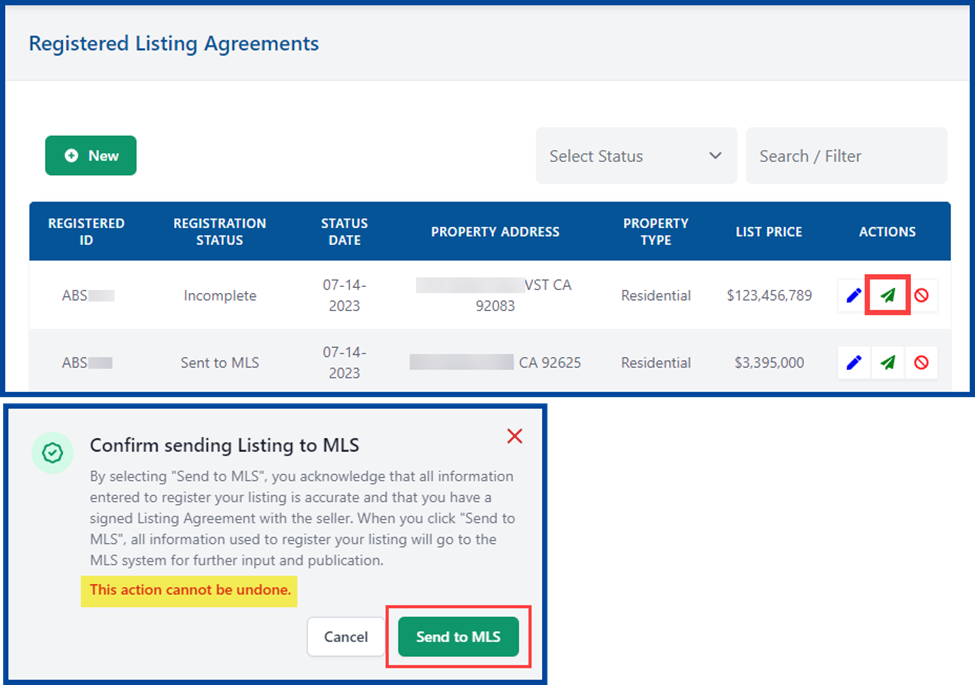This screenshot has width=975, height=685.
Task: Create a New listing agreement
Action: [x=91, y=156]
